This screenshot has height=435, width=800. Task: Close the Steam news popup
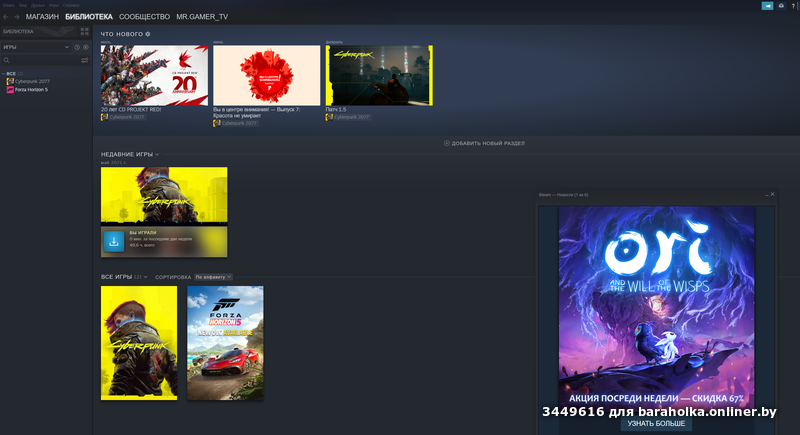click(772, 194)
